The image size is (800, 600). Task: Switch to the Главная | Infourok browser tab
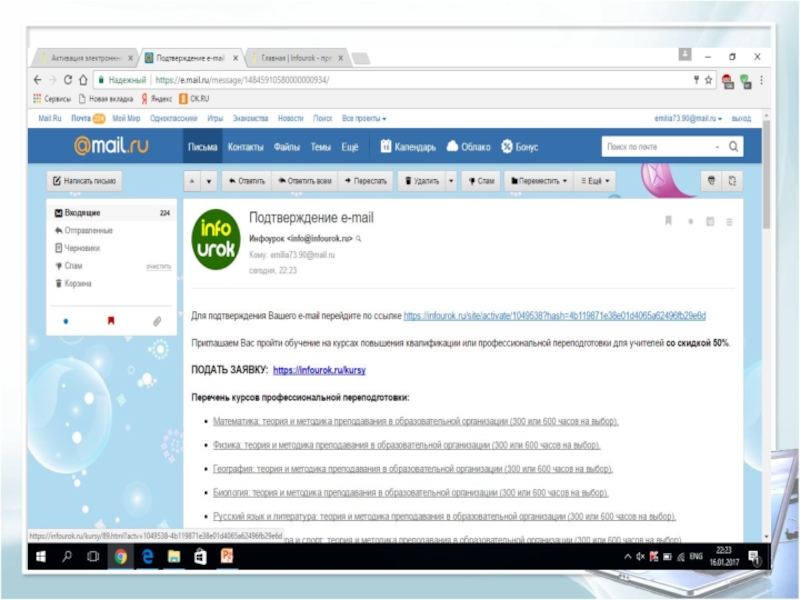(296, 58)
